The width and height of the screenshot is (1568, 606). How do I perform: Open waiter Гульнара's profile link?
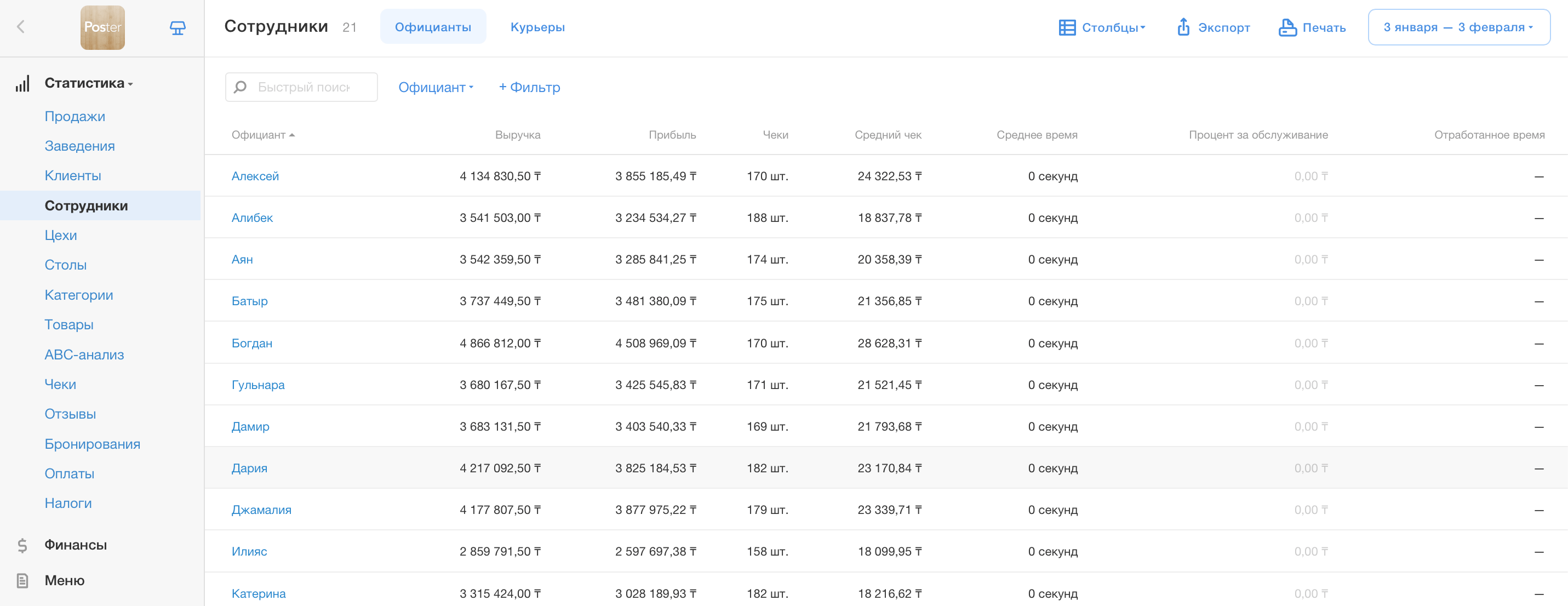click(257, 385)
